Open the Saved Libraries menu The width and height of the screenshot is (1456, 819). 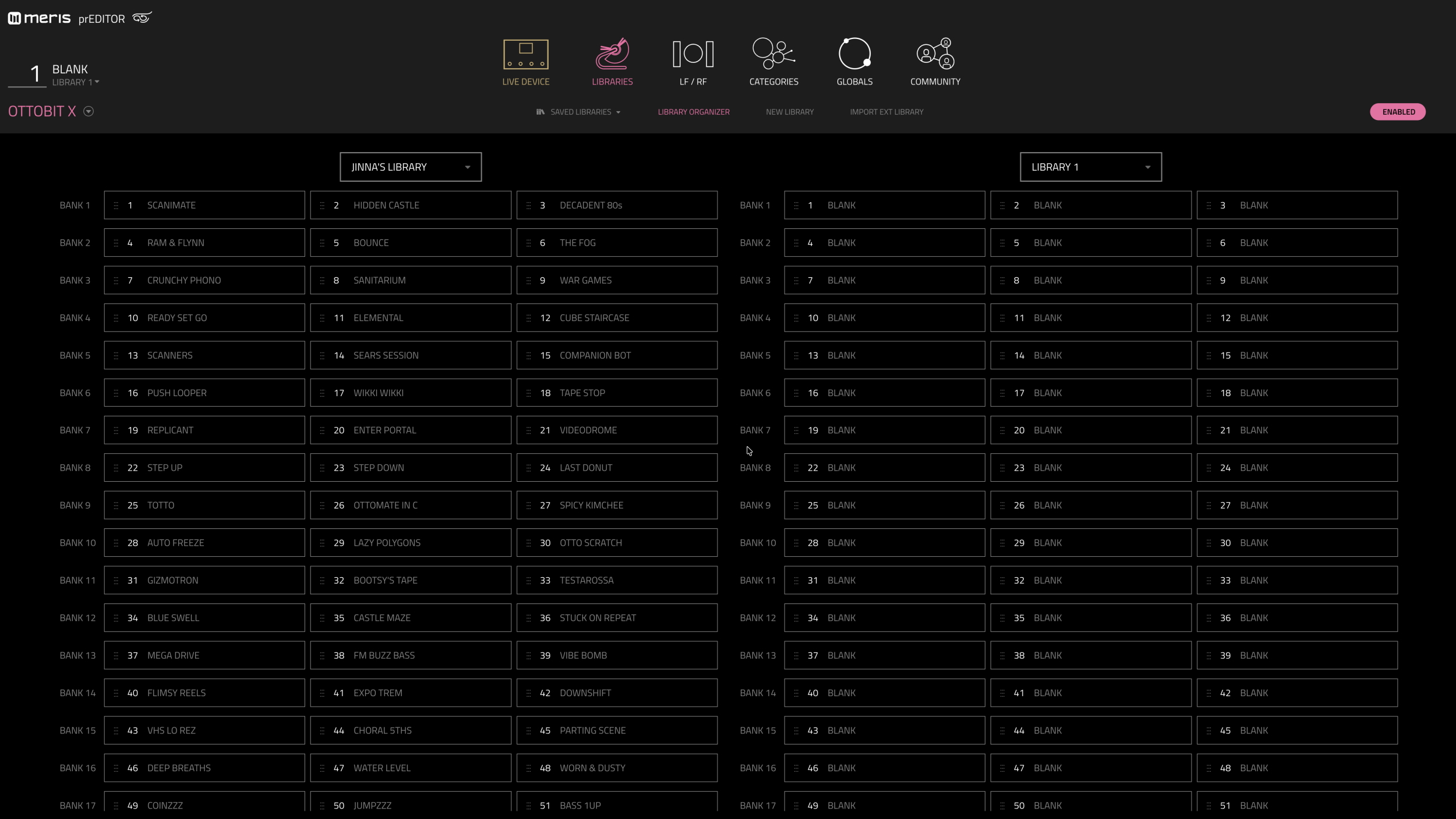[578, 112]
